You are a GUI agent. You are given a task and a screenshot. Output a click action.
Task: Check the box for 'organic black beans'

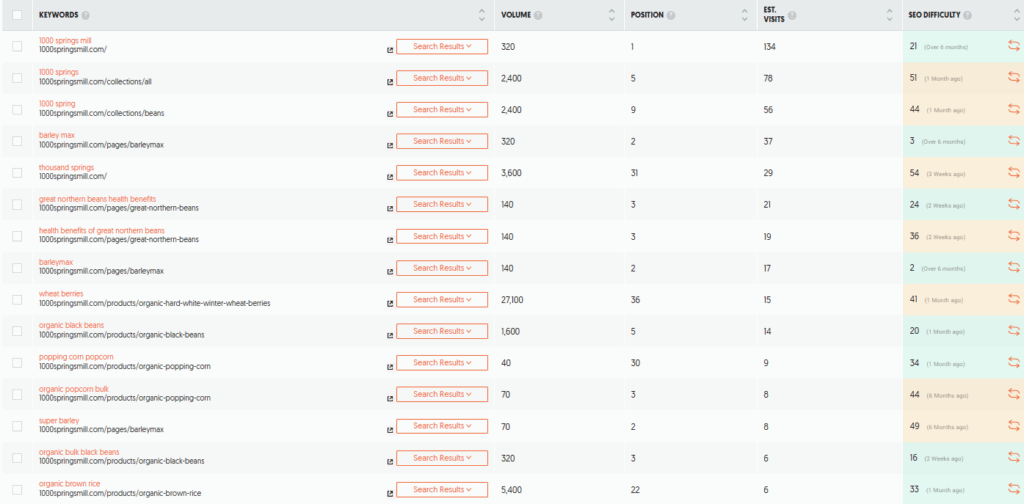point(17,331)
